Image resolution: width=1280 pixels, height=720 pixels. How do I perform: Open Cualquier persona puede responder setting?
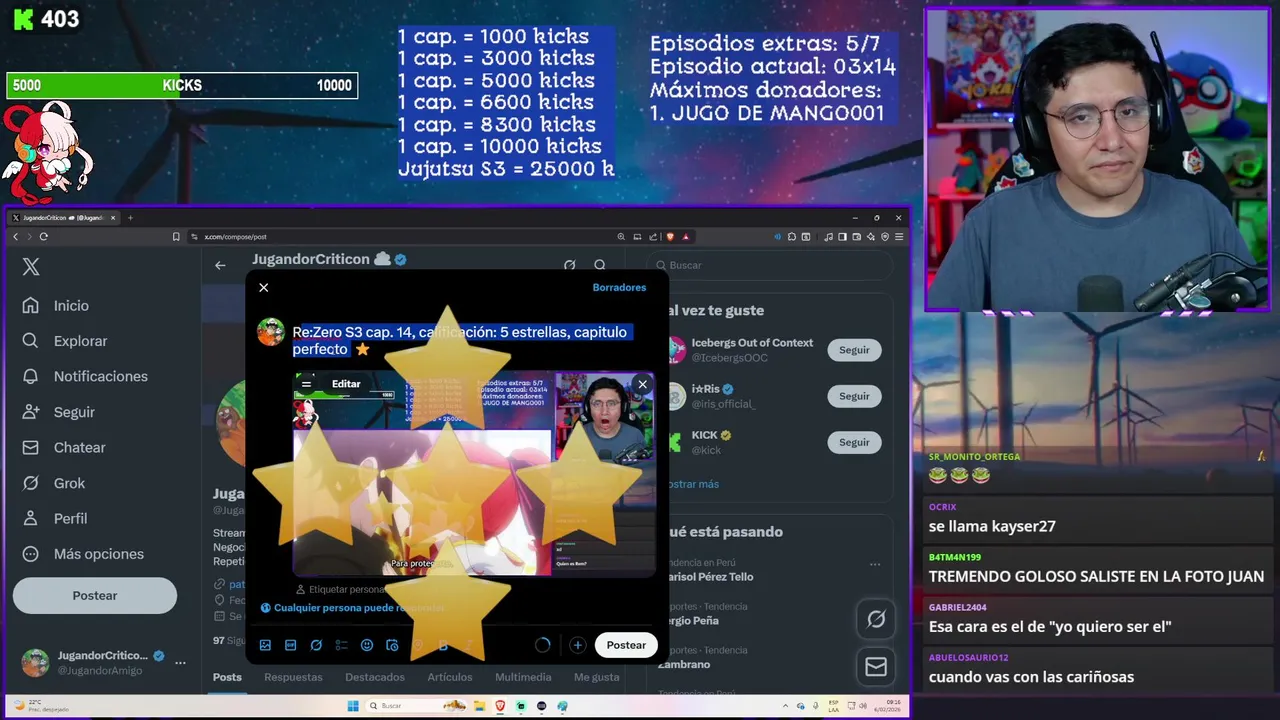[352, 607]
